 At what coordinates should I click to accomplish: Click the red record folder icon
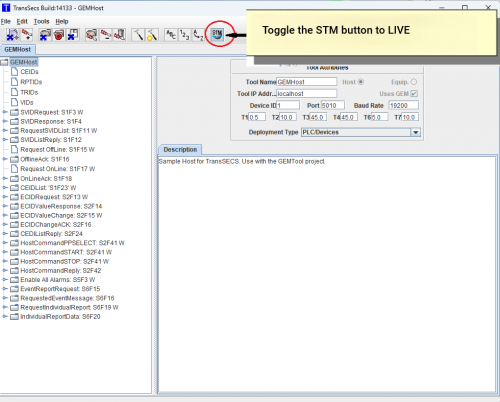[x=59, y=35]
